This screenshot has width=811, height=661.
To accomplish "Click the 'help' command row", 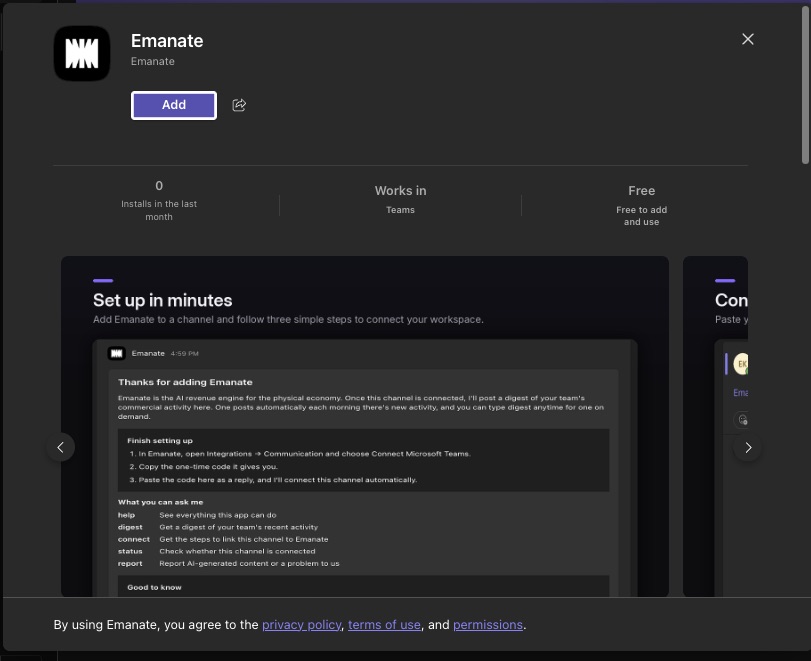I will pyautogui.click(x=197, y=515).
